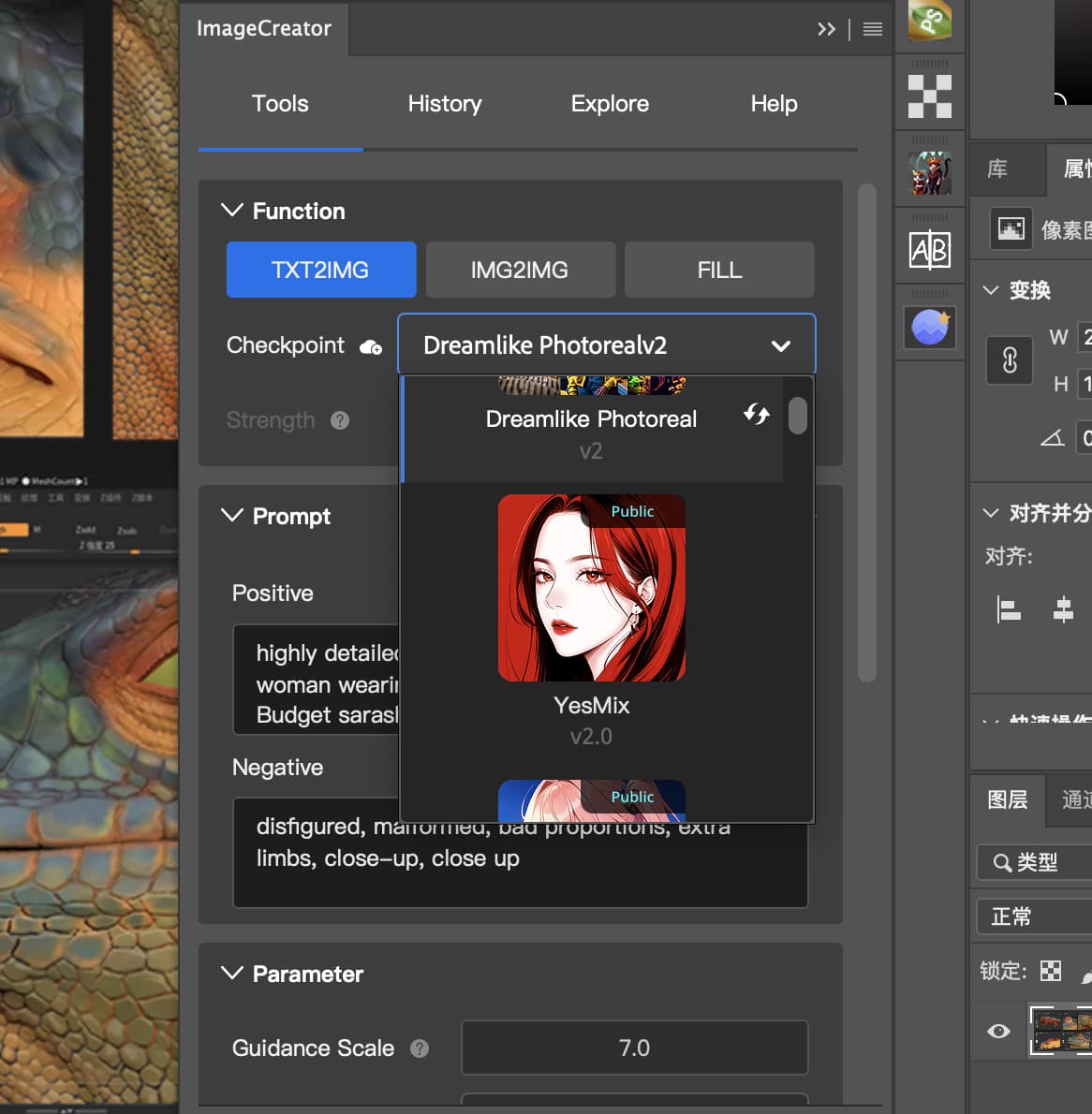The height and width of the screenshot is (1114, 1092).
Task: Select the TXT2IMG function mode
Action: (x=320, y=270)
